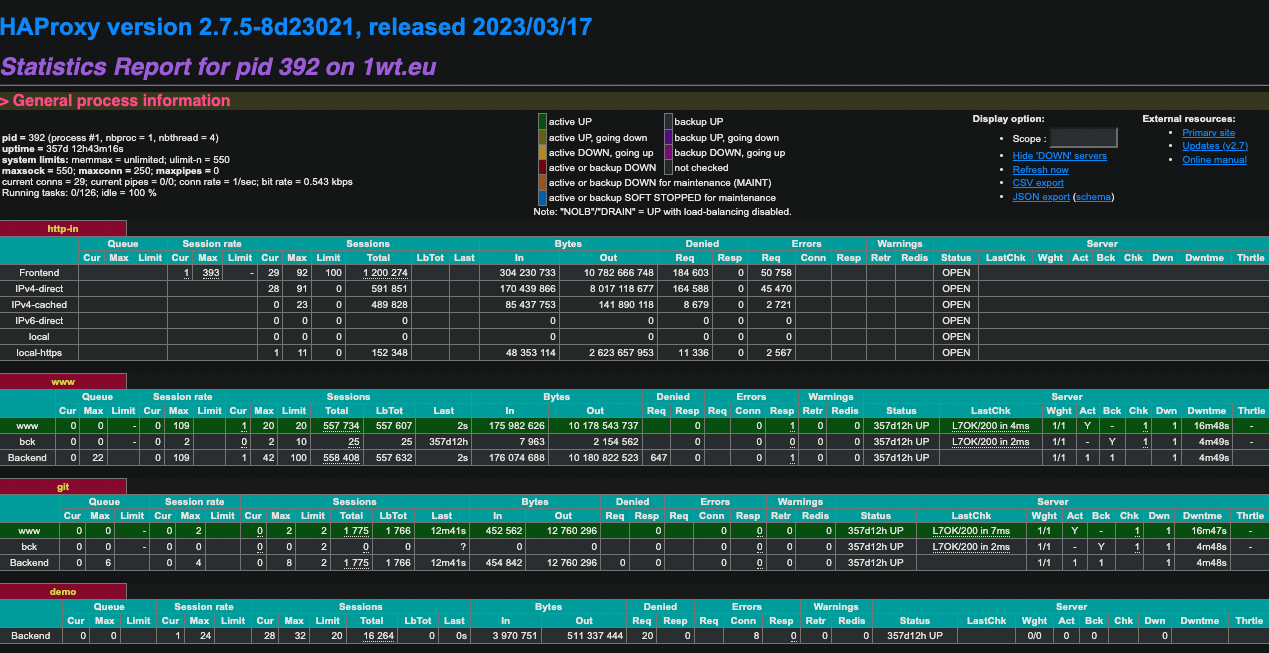Open the JSON export link
The width and height of the screenshot is (1269, 653).
1041,197
